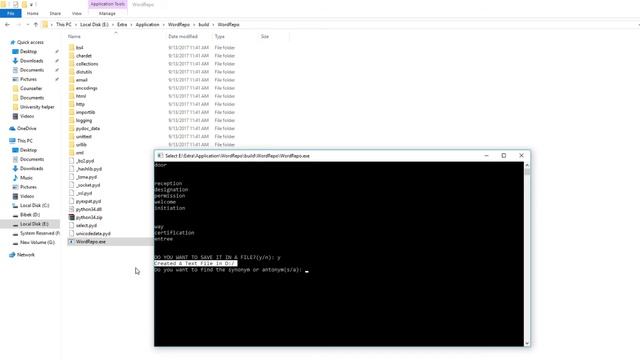Expand breadcrumb chevron after 'Application'

[x=164, y=24]
